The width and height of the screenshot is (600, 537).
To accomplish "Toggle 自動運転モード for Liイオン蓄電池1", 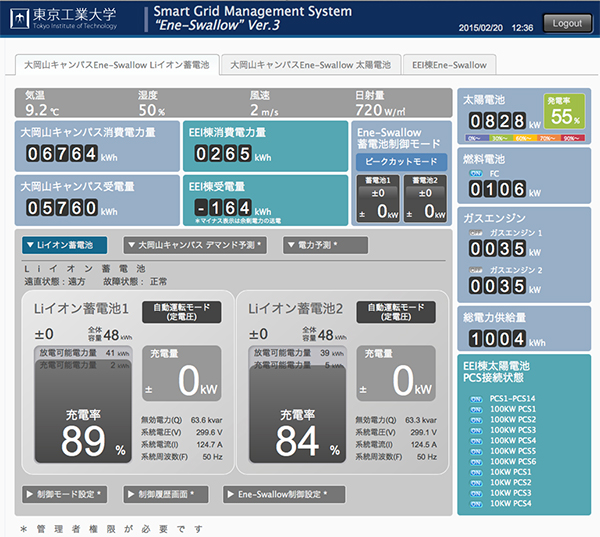I will [x=180, y=312].
